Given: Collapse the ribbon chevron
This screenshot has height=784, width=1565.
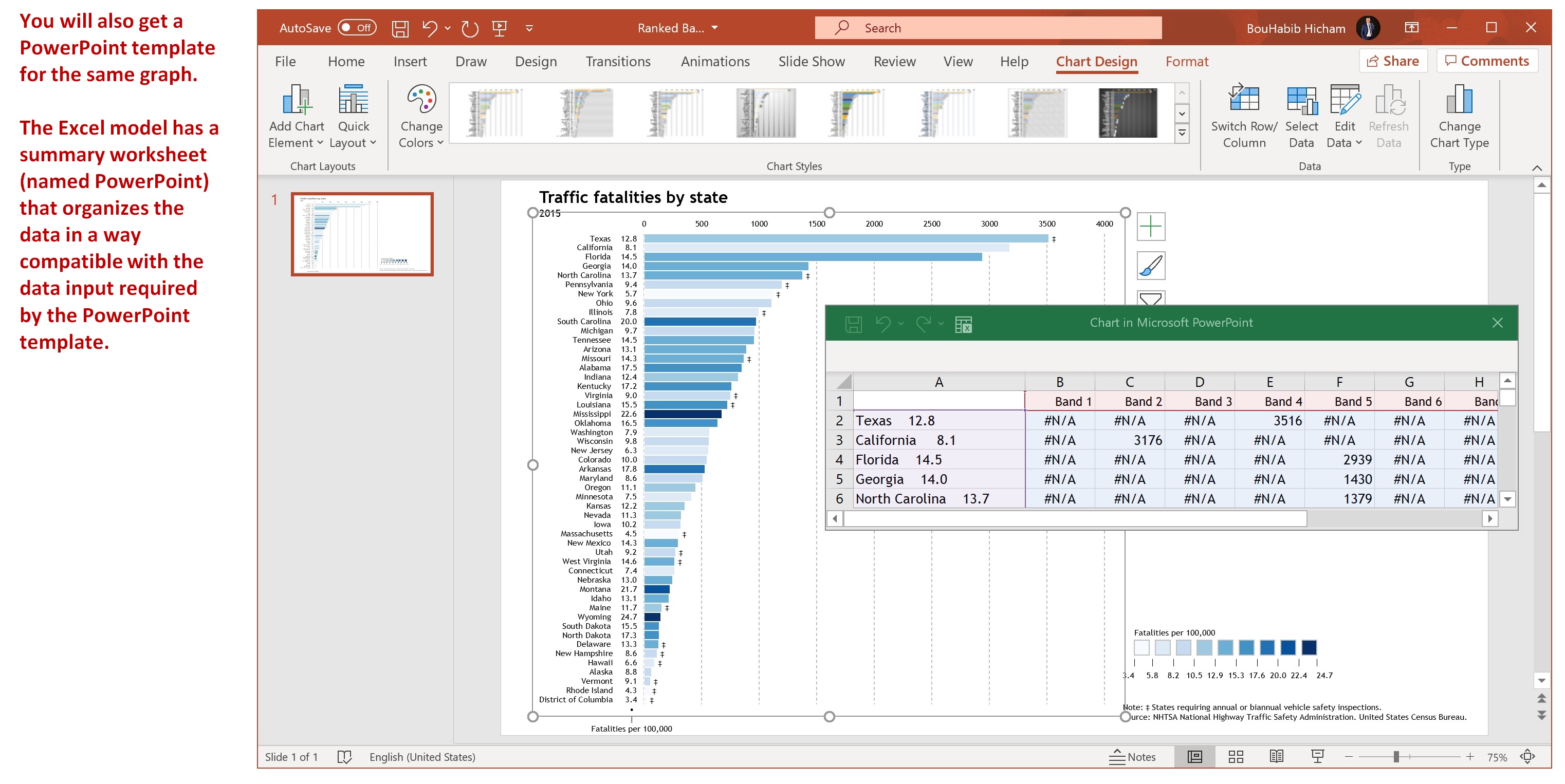Looking at the screenshot, I should 1537,167.
